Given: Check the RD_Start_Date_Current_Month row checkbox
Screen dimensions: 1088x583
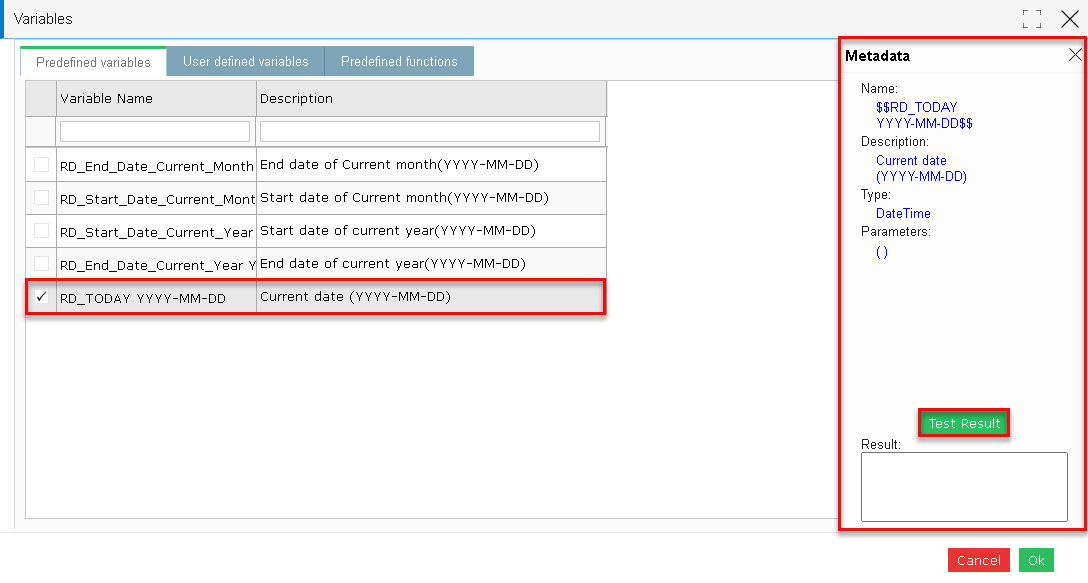Looking at the screenshot, I should pos(42,198).
